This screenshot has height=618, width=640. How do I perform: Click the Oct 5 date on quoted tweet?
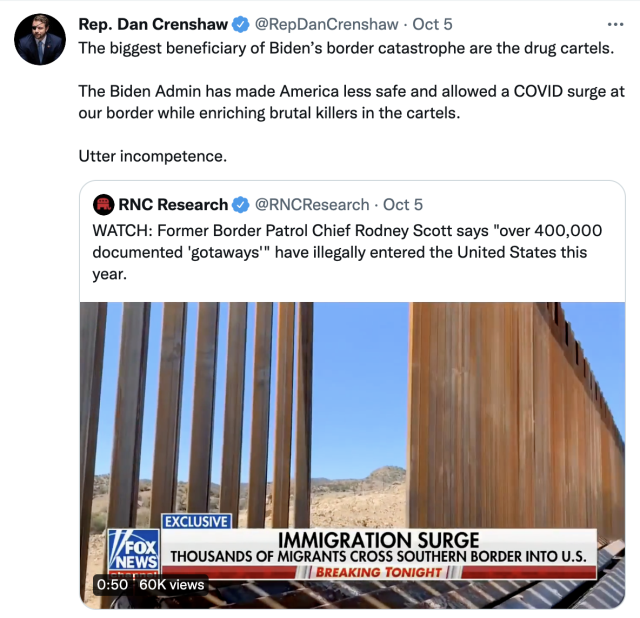(x=402, y=205)
